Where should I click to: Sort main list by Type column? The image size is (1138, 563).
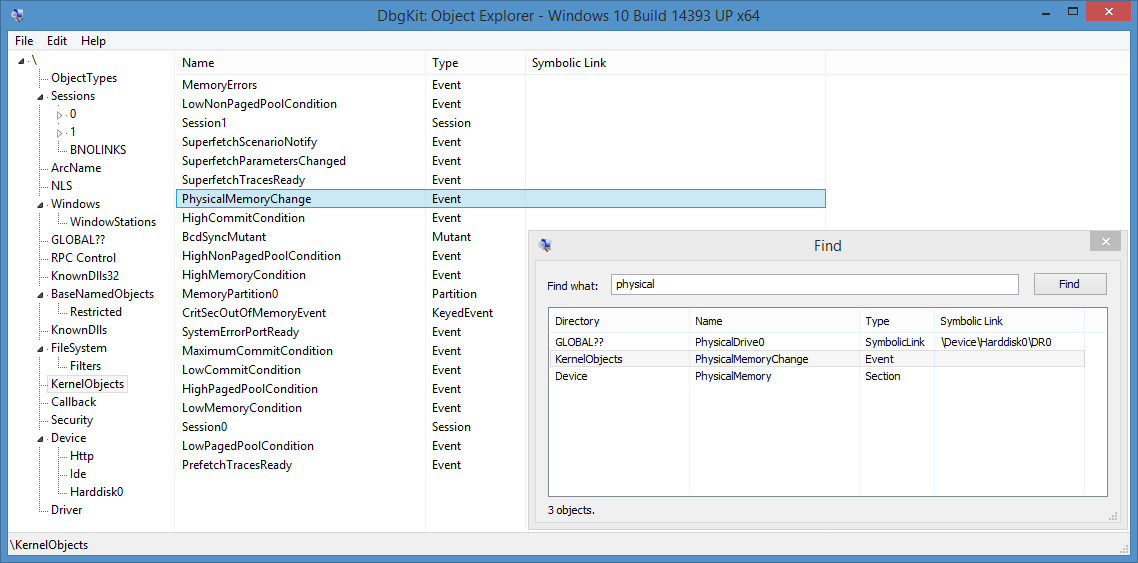pyautogui.click(x=475, y=62)
